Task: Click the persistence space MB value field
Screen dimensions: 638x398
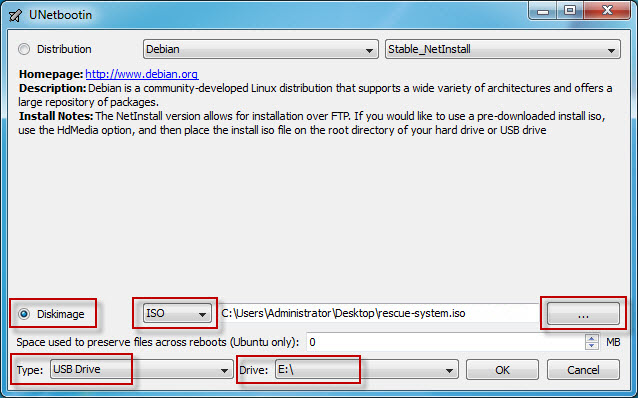Action: pyautogui.click(x=445, y=342)
